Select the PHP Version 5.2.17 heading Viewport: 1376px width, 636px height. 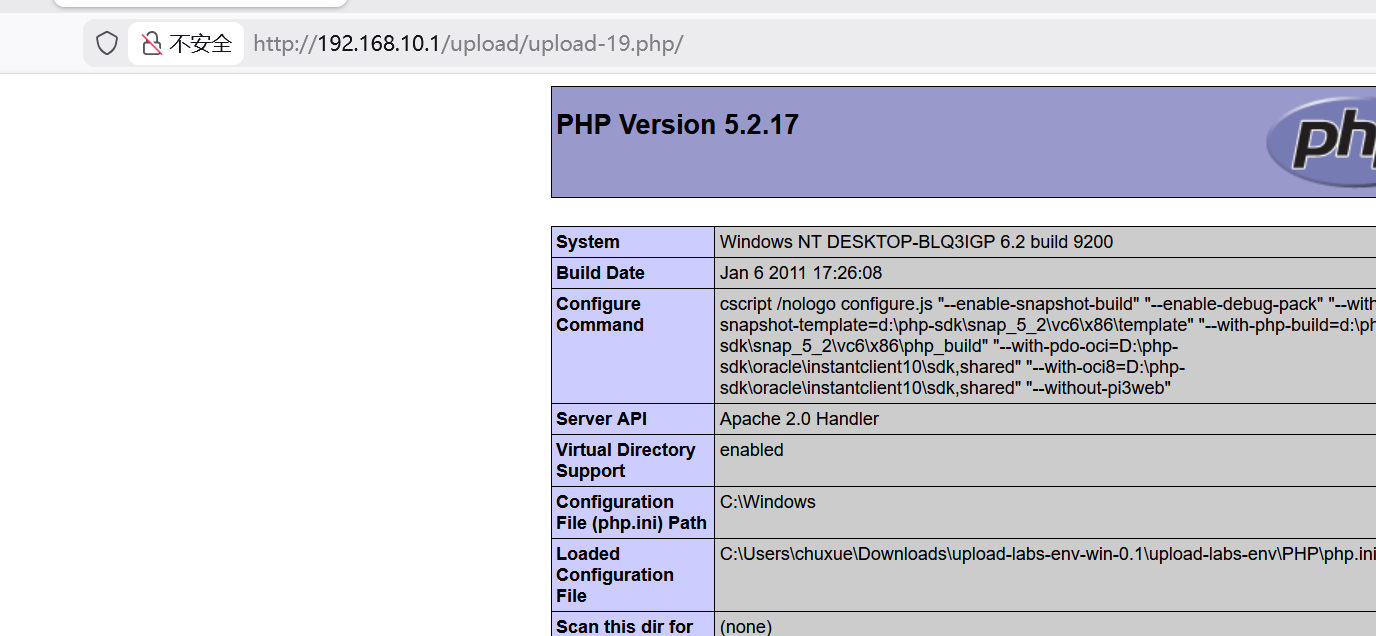(x=677, y=125)
